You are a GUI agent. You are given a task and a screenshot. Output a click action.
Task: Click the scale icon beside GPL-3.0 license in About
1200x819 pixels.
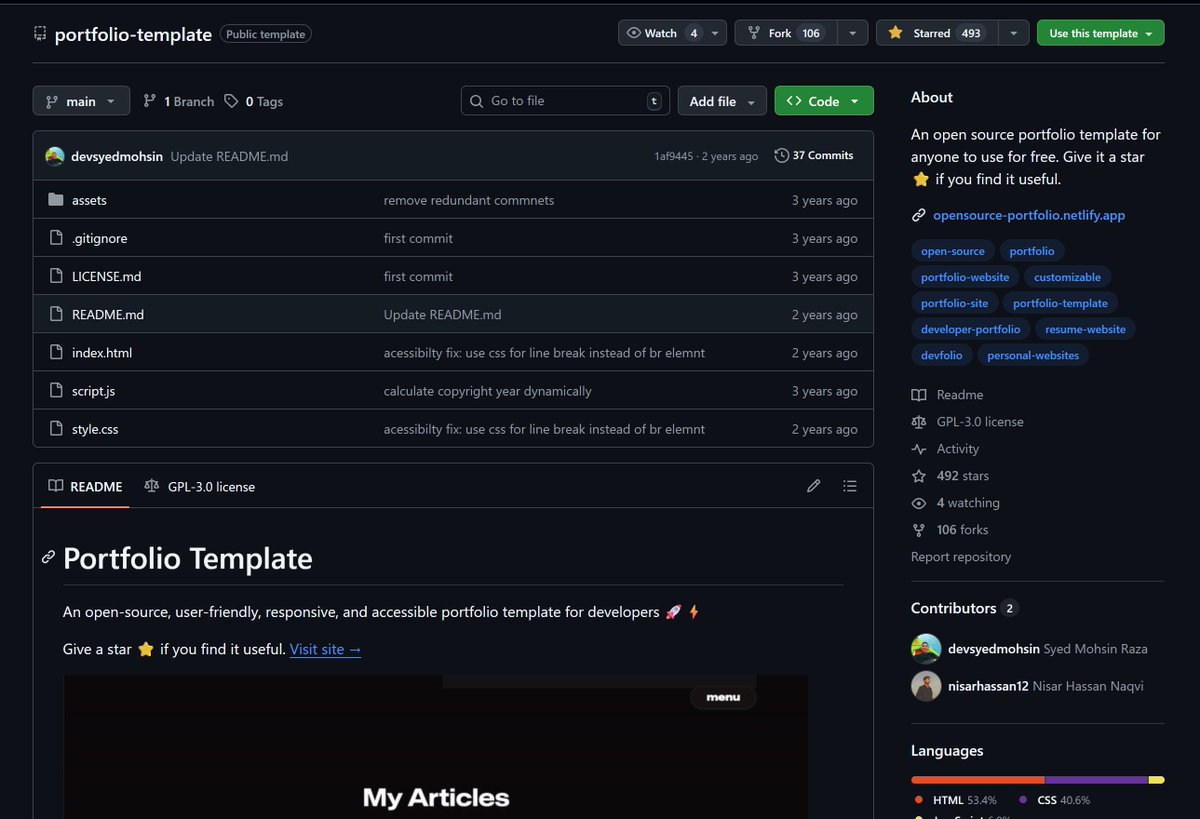click(x=919, y=422)
